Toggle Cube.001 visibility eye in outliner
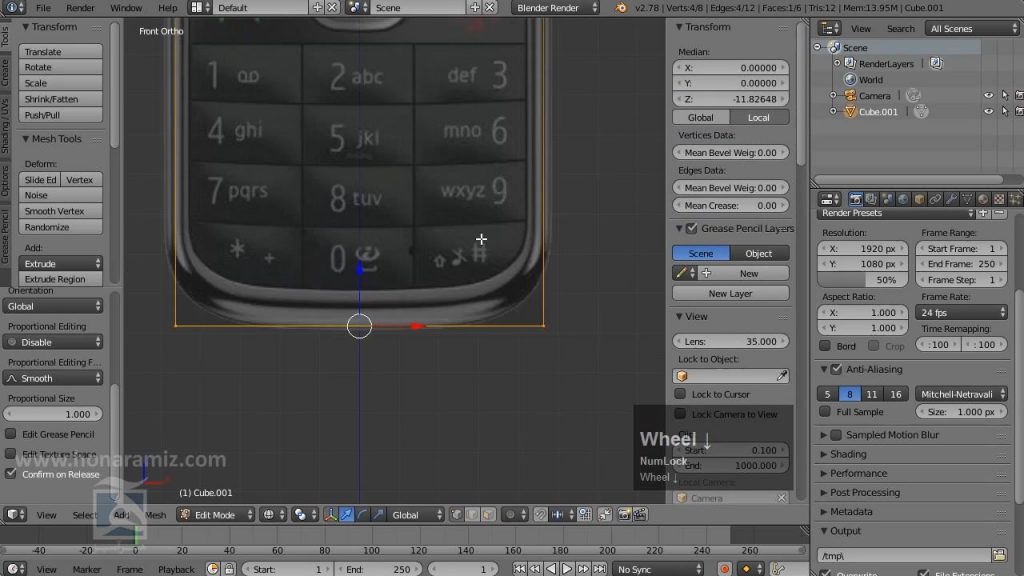 click(989, 112)
